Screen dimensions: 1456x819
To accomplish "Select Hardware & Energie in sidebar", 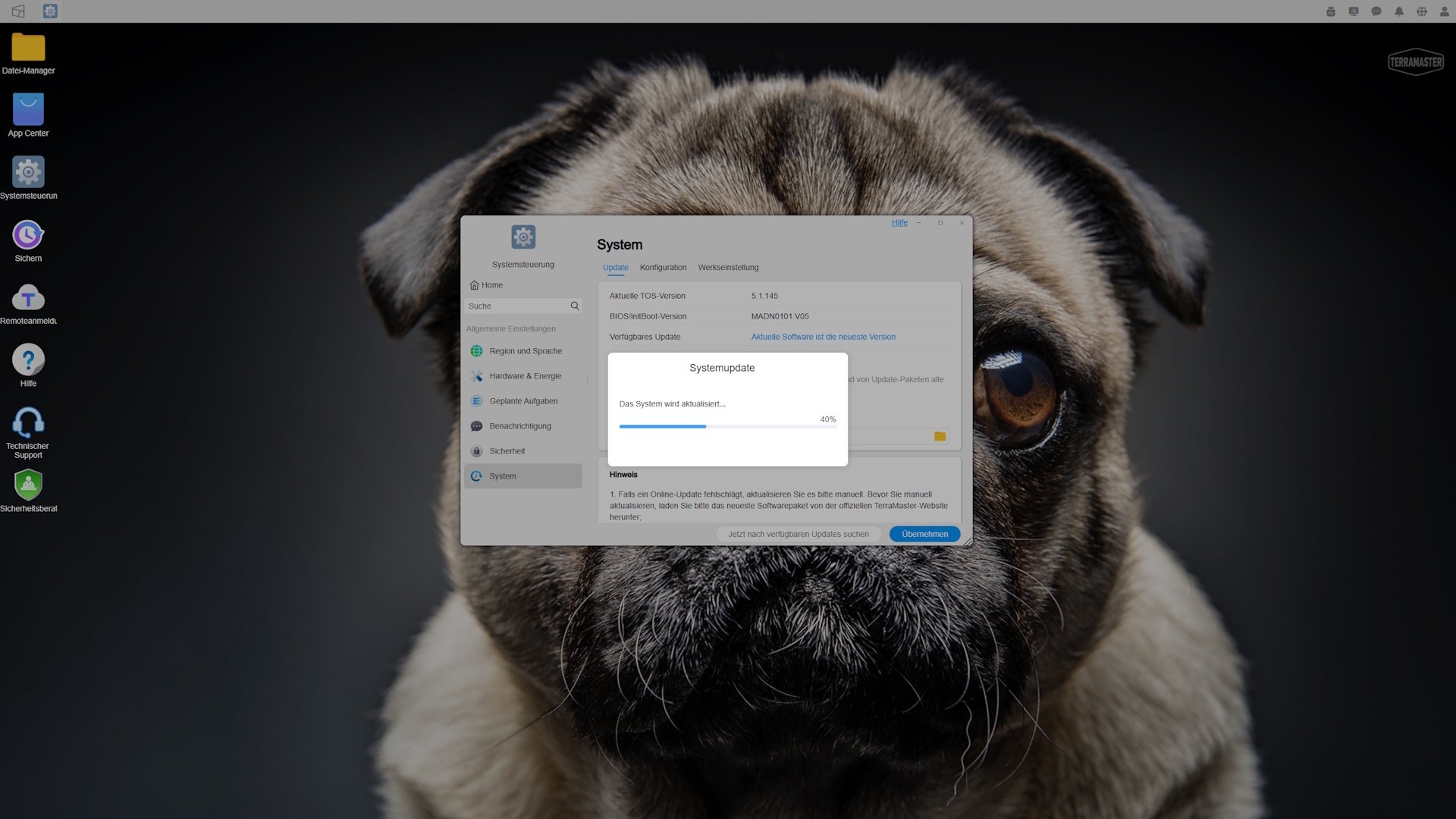I will point(525,376).
